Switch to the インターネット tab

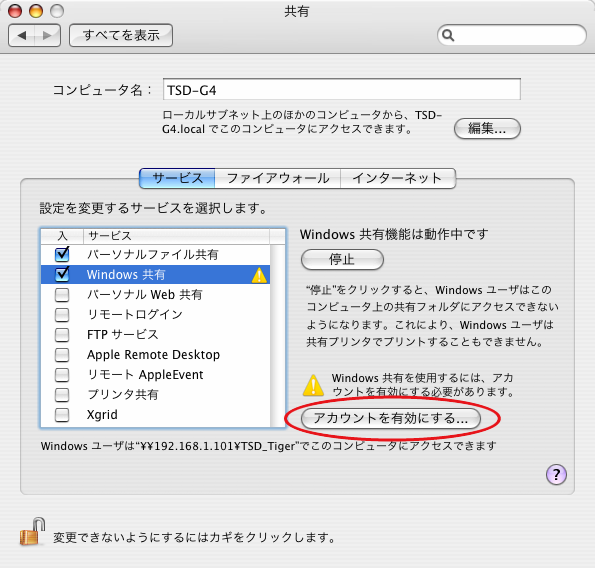pyautogui.click(x=398, y=178)
